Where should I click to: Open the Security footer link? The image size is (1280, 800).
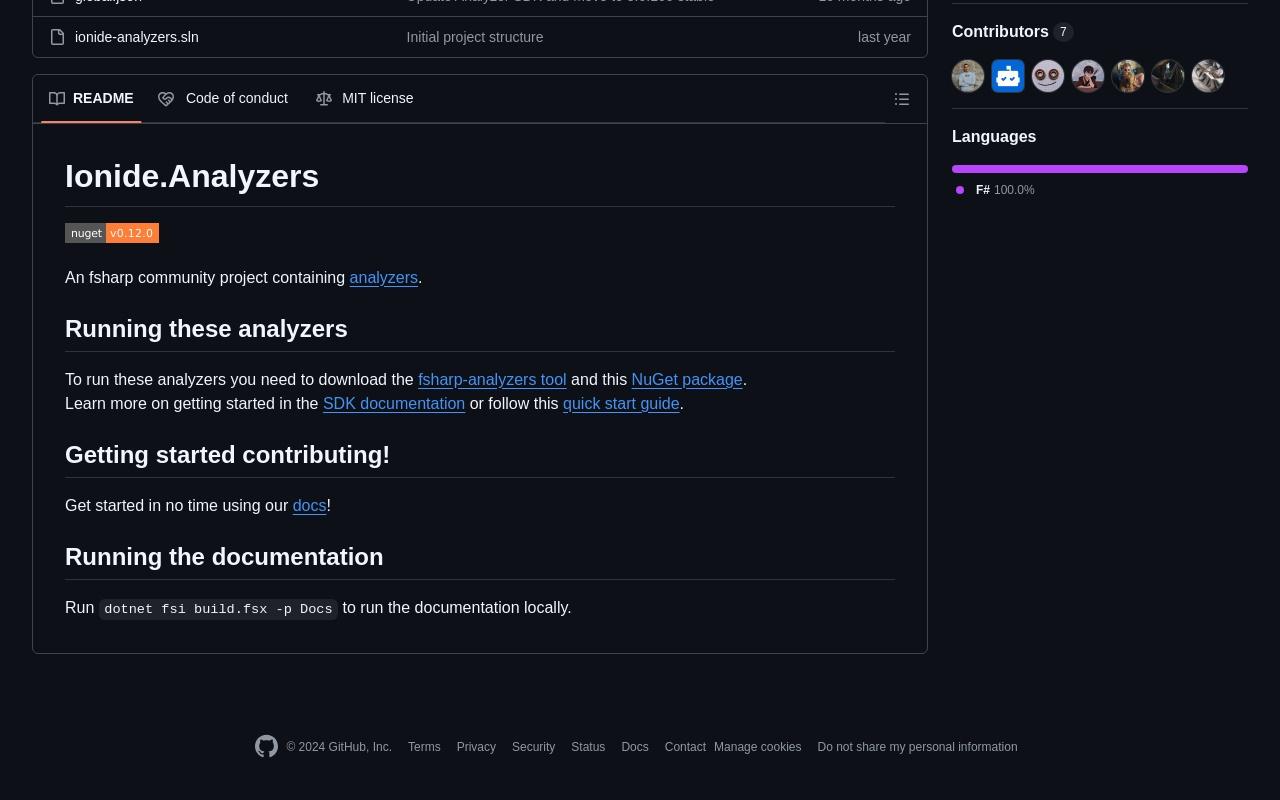pos(533,747)
